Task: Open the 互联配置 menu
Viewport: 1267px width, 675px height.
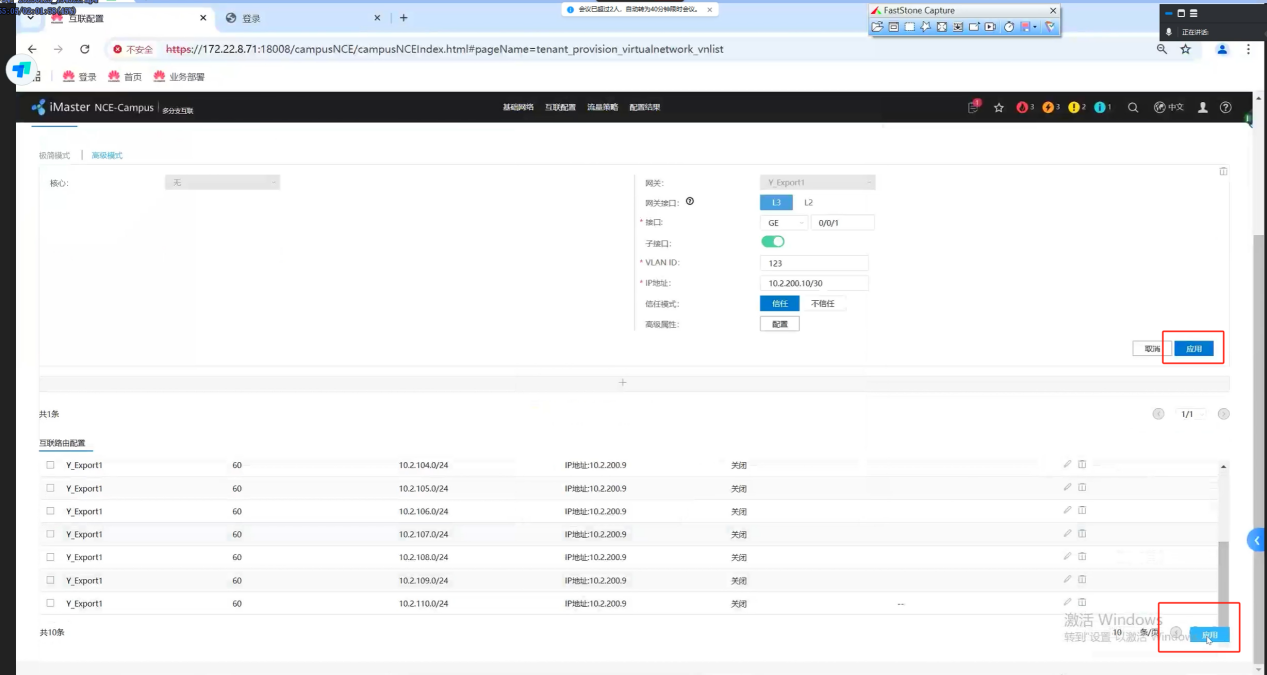Action: [x=560, y=107]
